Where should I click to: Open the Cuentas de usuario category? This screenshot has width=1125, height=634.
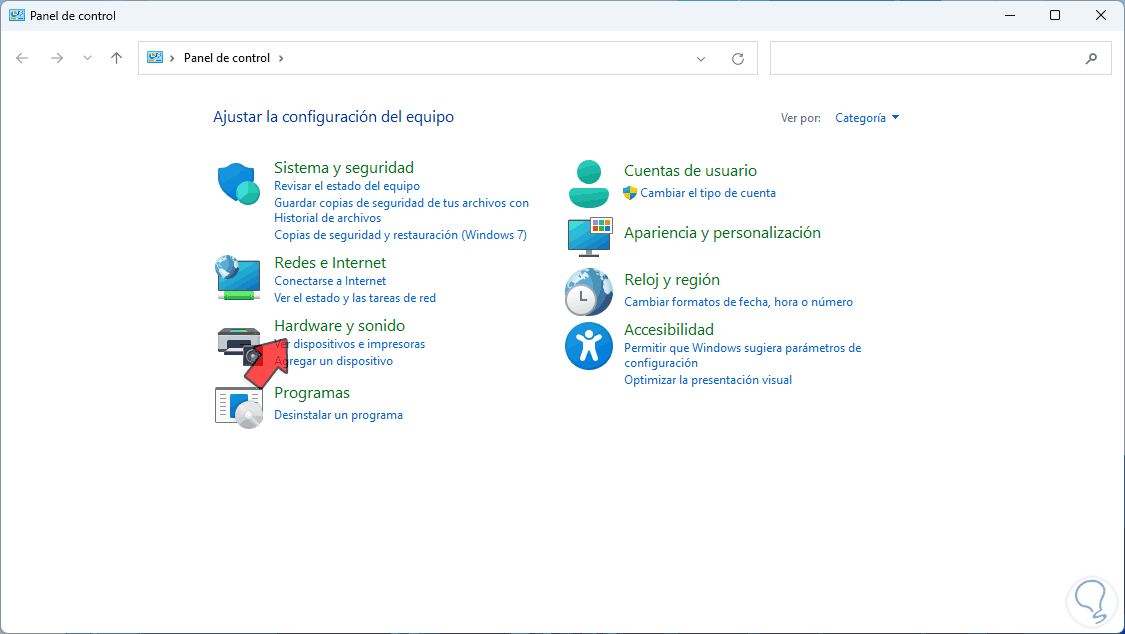click(690, 171)
